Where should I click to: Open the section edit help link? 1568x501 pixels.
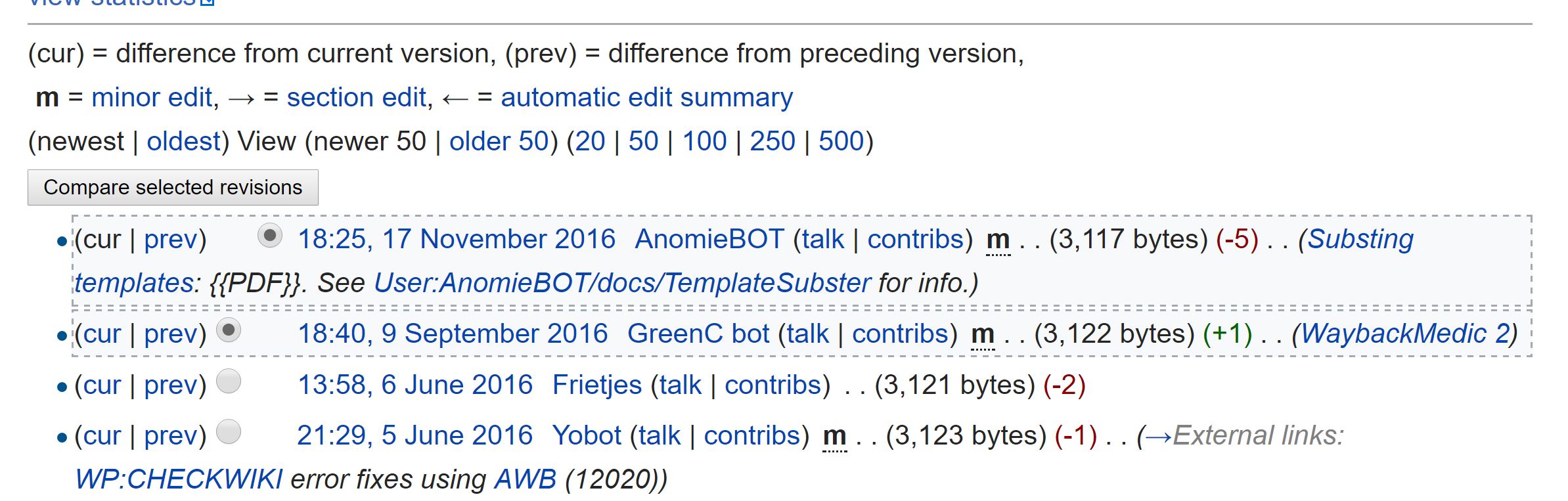click(x=357, y=98)
